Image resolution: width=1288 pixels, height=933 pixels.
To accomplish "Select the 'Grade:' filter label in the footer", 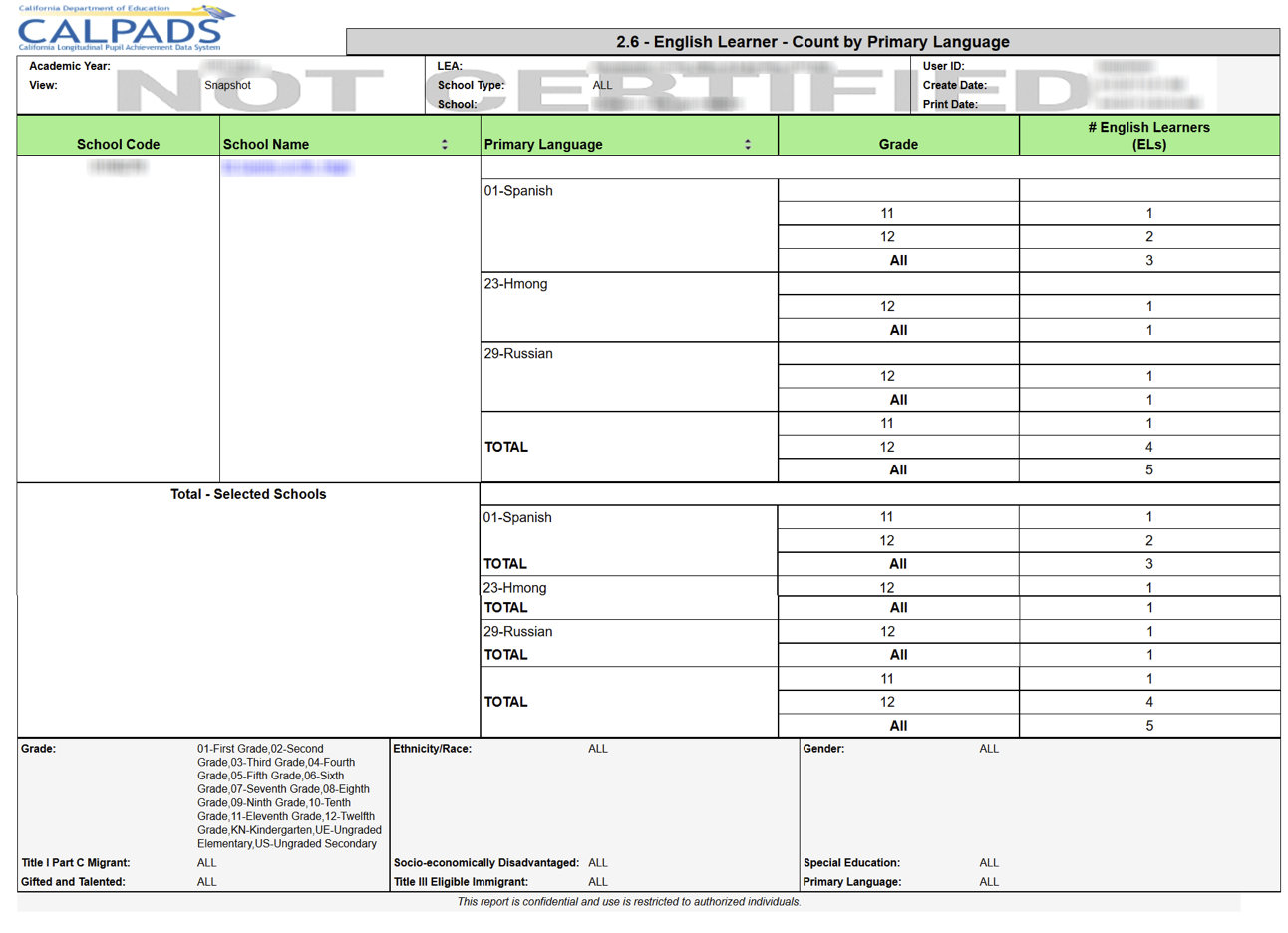I will tap(38, 749).
